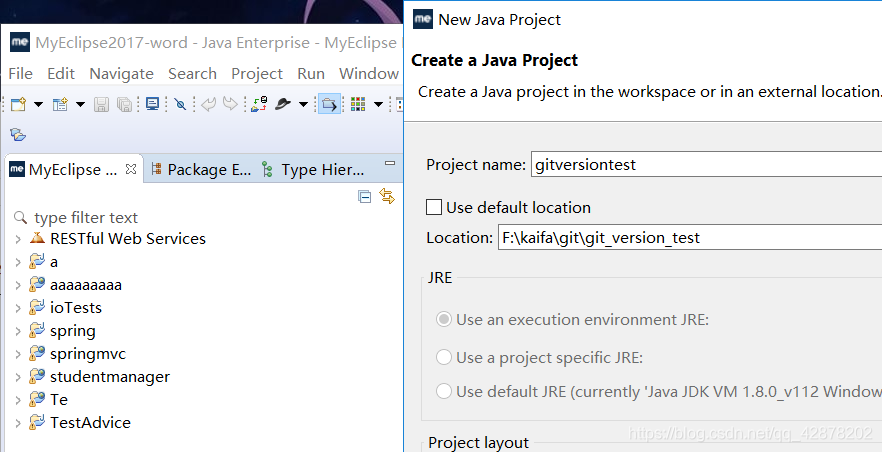Click the Save All icon

pos(124,104)
